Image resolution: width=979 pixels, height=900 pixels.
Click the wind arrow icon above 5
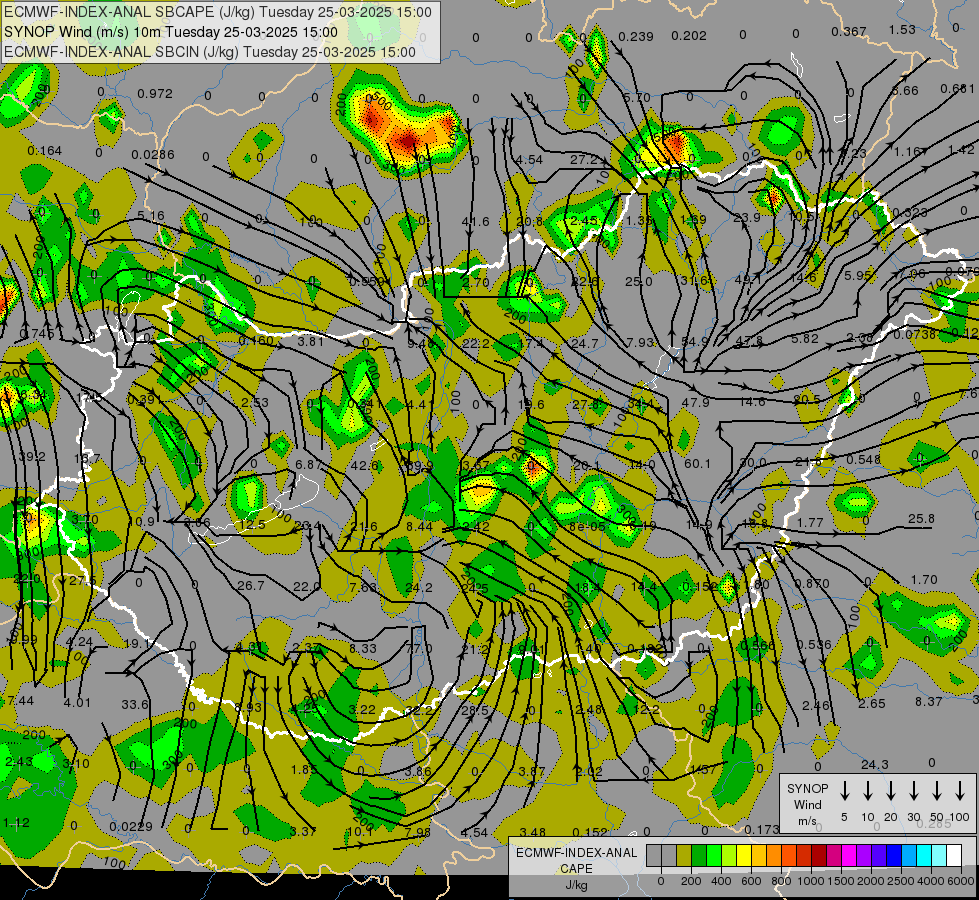point(844,791)
